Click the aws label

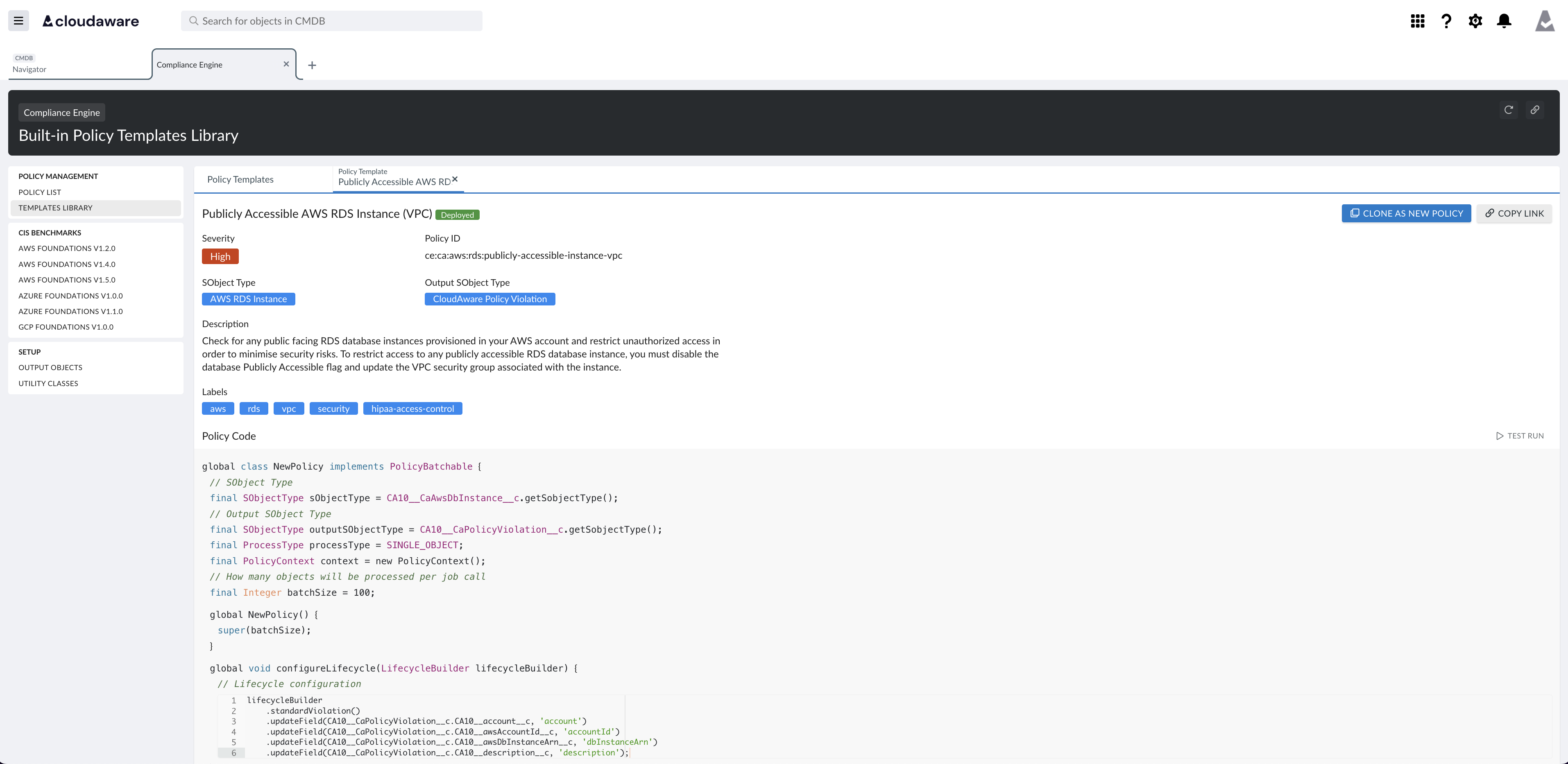(218, 409)
